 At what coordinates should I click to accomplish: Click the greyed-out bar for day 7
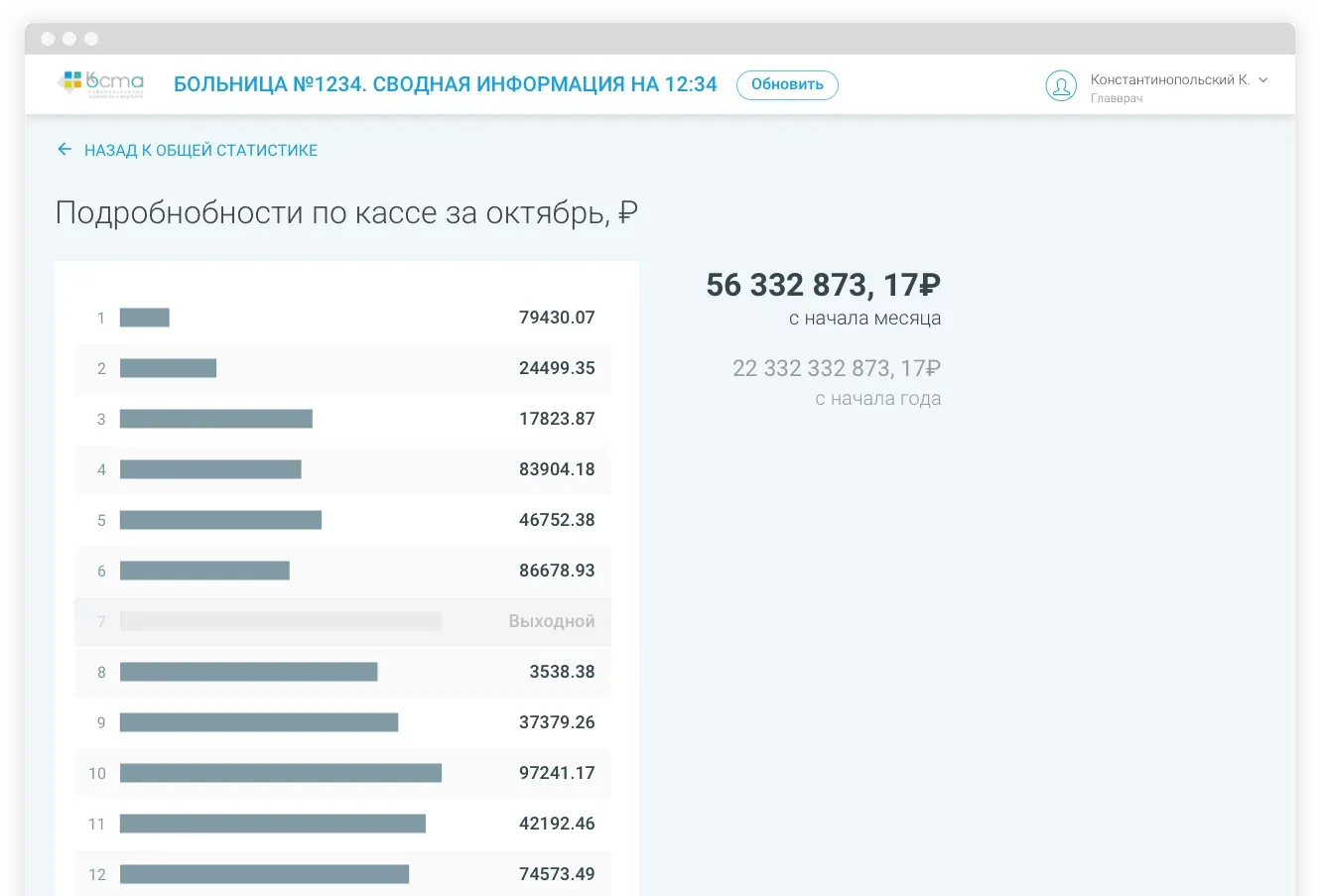coord(281,621)
